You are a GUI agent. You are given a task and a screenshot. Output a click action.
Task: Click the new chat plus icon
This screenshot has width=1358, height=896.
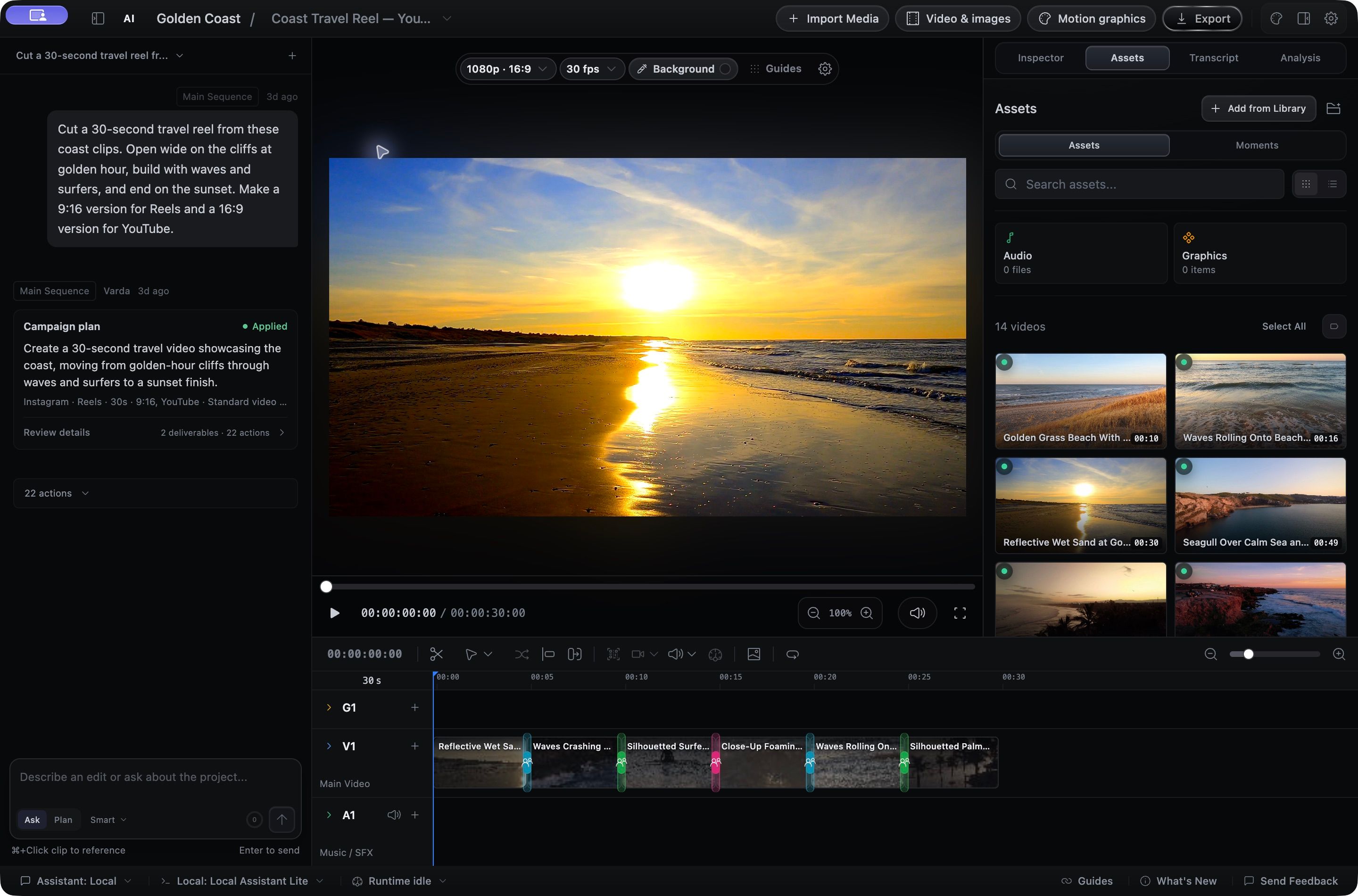pyautogui.click(x=292, y=56)
